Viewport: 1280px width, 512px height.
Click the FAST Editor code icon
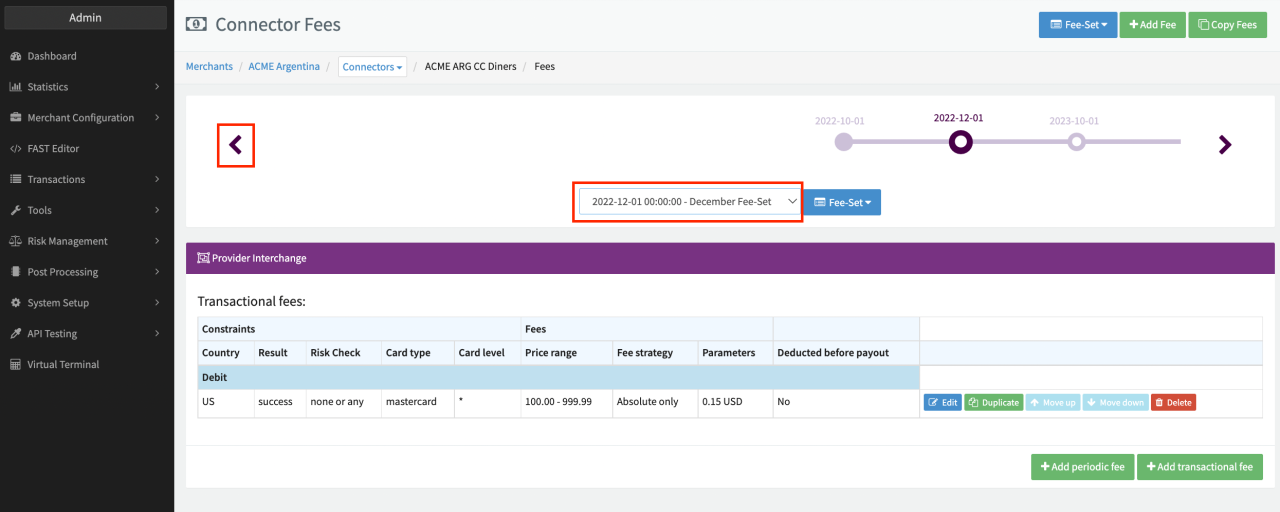point(16,149)
